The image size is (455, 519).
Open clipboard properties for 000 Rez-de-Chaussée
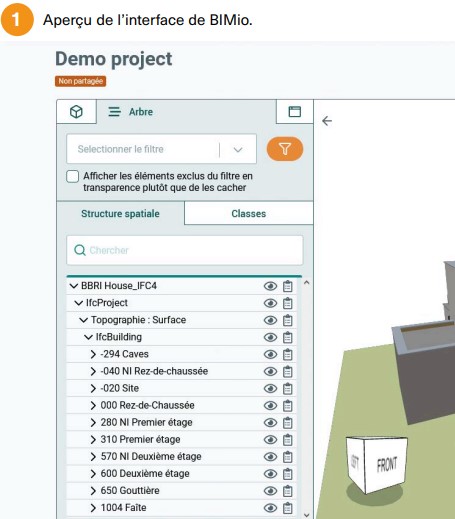point(288,406)
